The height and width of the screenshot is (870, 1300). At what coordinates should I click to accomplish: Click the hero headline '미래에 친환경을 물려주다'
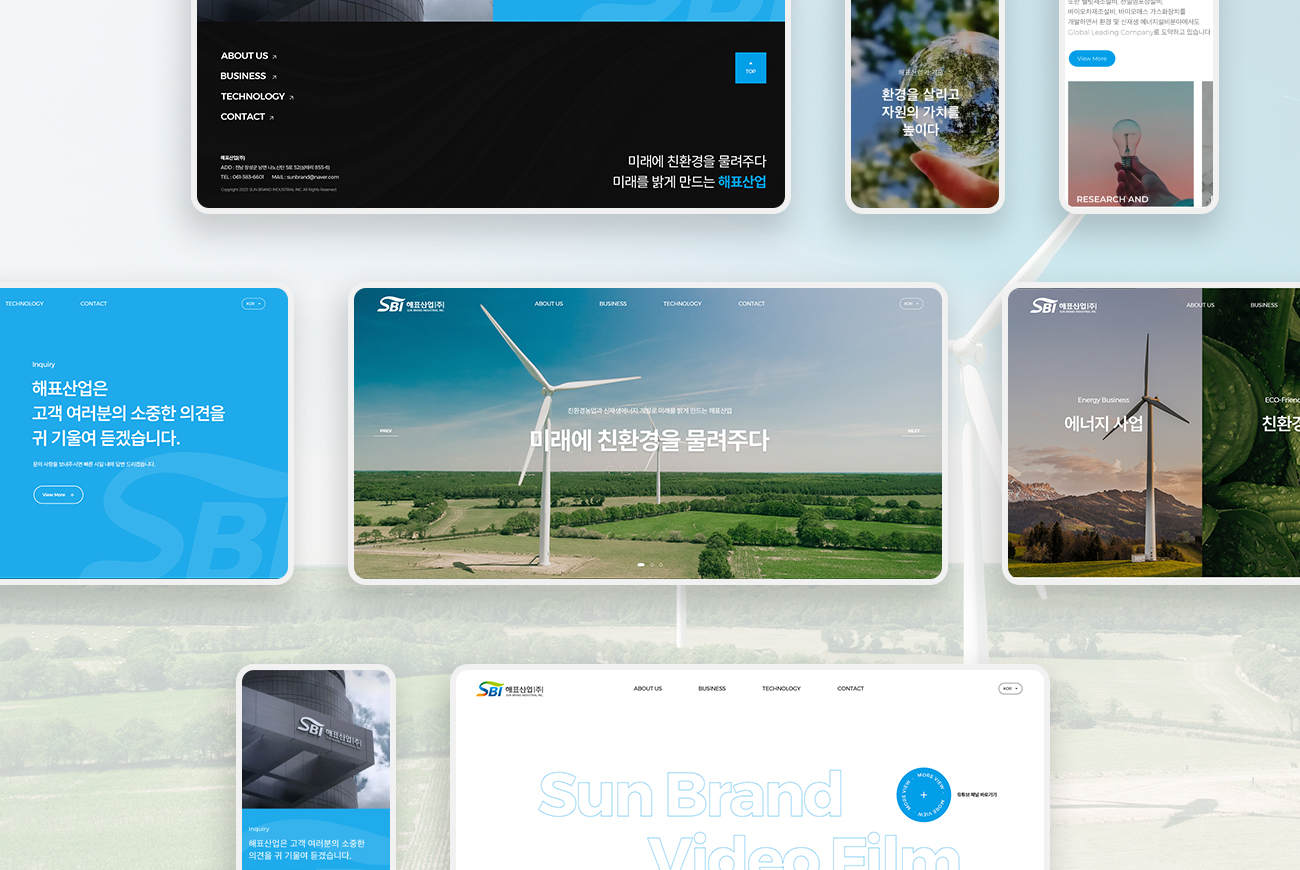649,440
